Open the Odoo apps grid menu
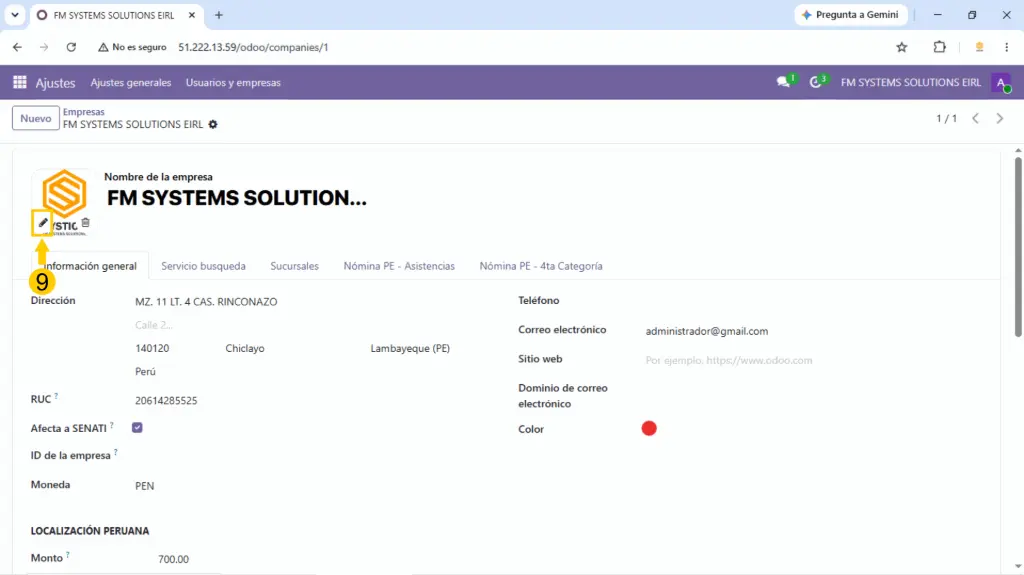The image size is (1024, 575). coord(20,82)
